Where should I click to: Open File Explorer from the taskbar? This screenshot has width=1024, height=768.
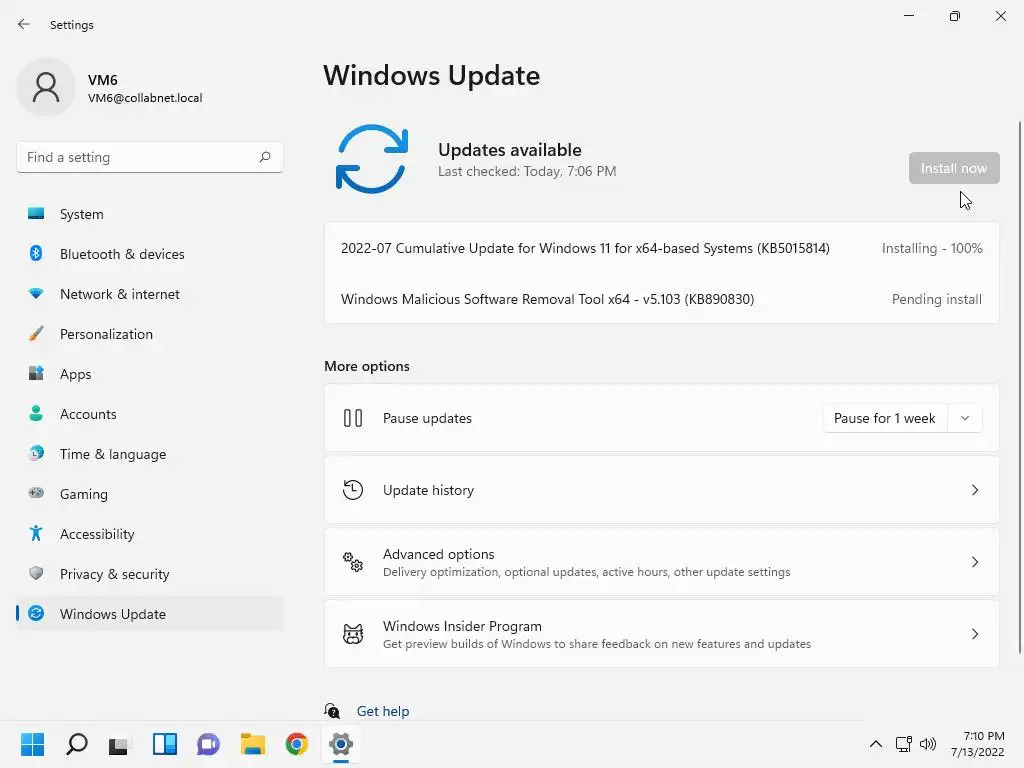[x=253, y=744]
